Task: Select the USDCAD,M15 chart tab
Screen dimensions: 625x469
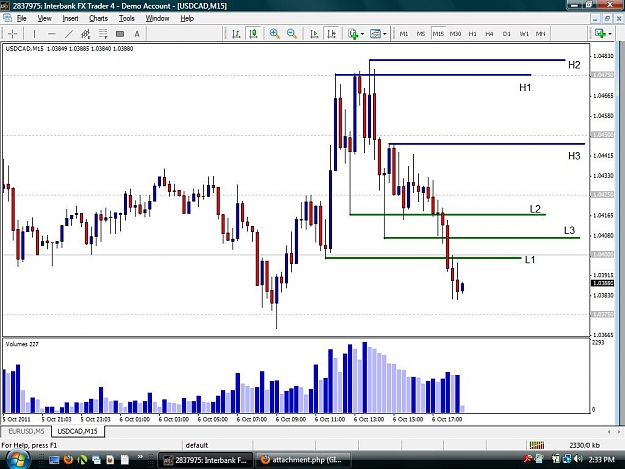Action: click(x=77, y=431)
